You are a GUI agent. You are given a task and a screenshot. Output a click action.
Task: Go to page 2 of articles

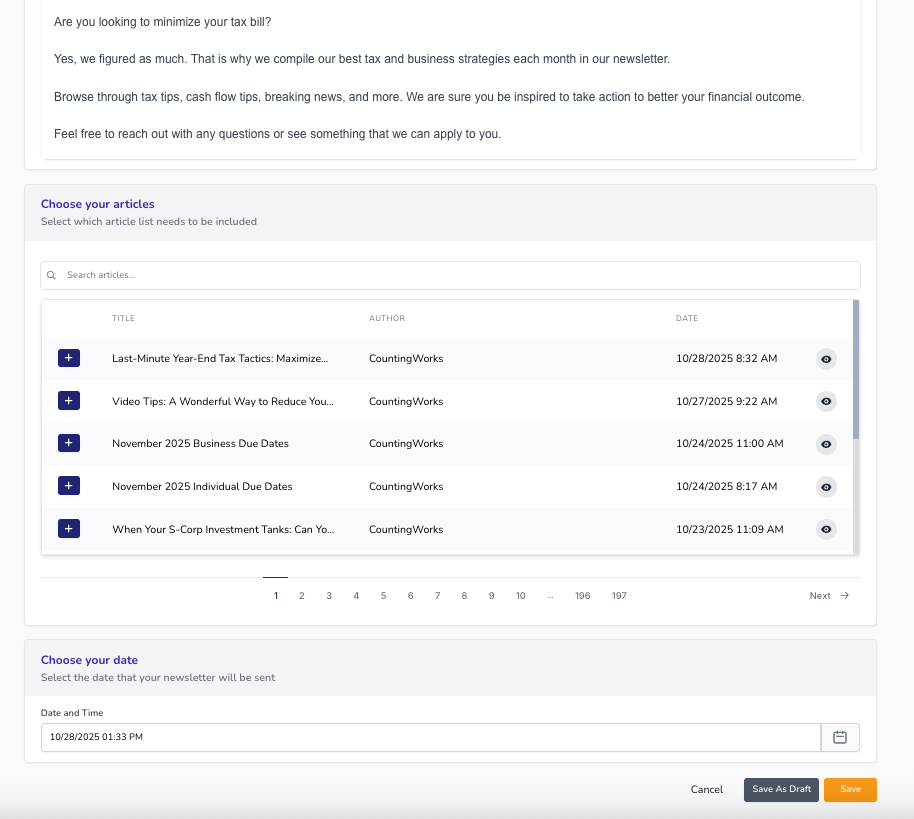[x=302, y=596]
